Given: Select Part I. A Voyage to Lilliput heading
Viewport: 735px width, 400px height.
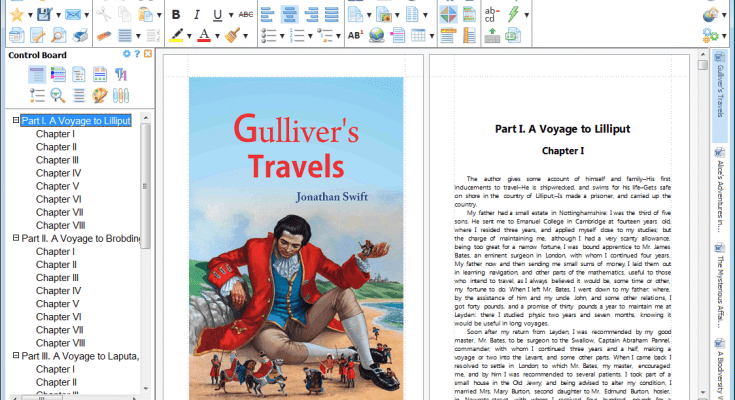Looking at the screenshot, I should click(76, 121).
